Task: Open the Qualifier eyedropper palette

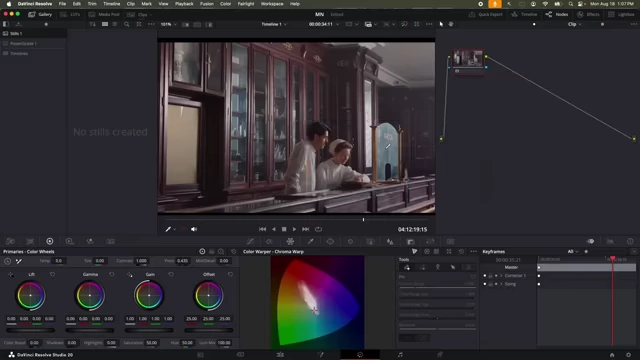Action: (311, 241)
